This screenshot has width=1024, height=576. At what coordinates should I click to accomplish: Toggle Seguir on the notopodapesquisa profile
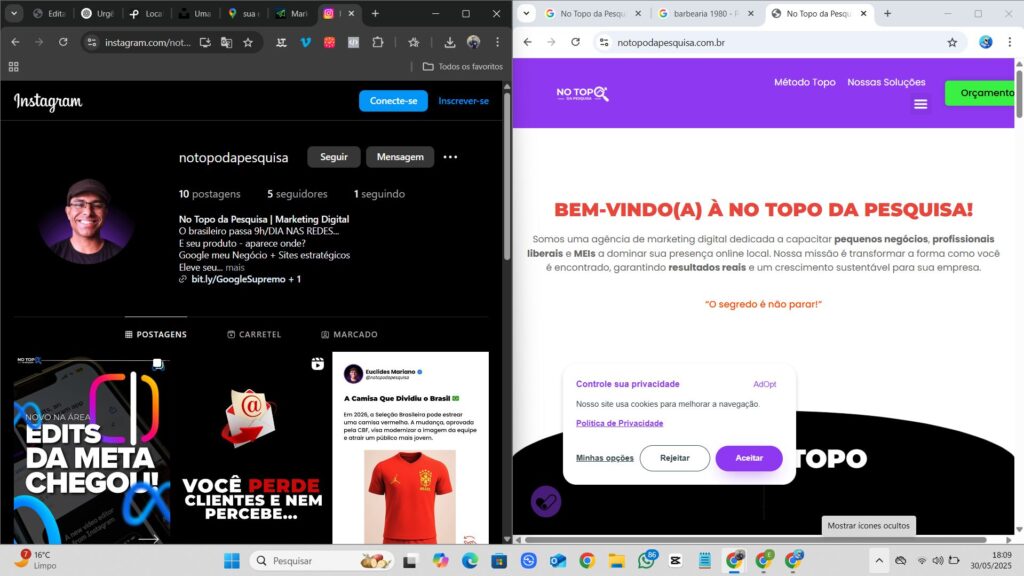click(334, 157)
